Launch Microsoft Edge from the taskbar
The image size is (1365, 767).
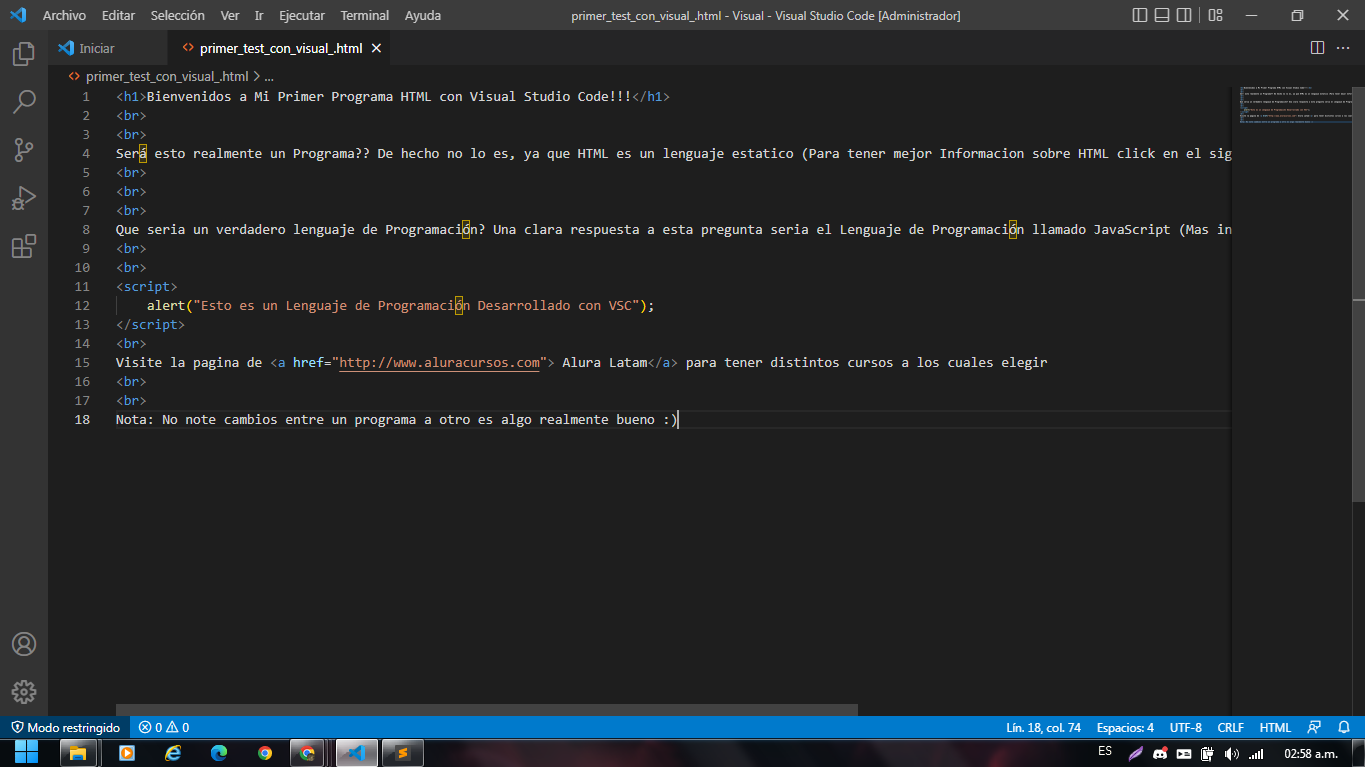219,753
